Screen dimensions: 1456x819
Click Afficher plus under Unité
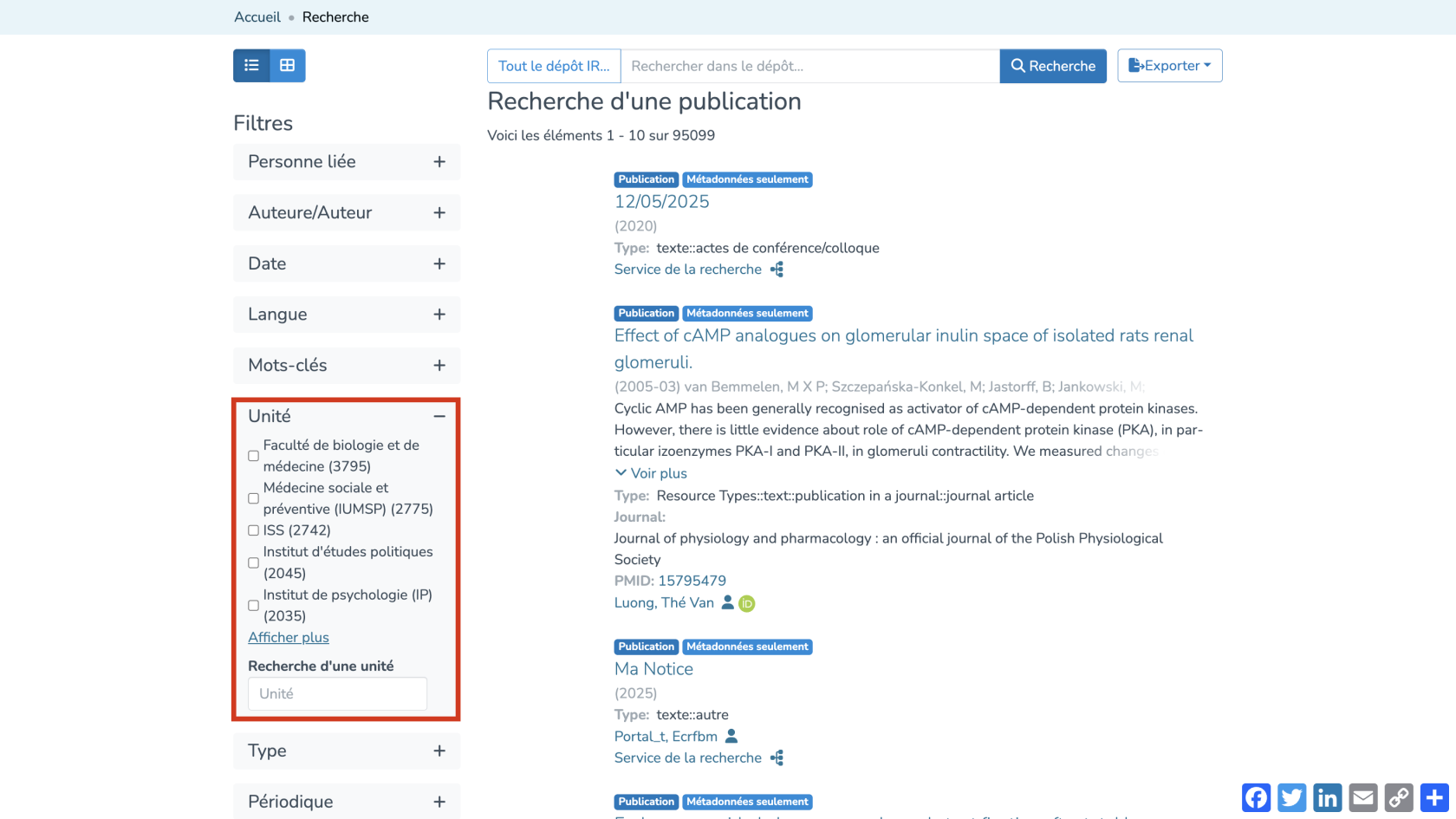coord(288,637)
